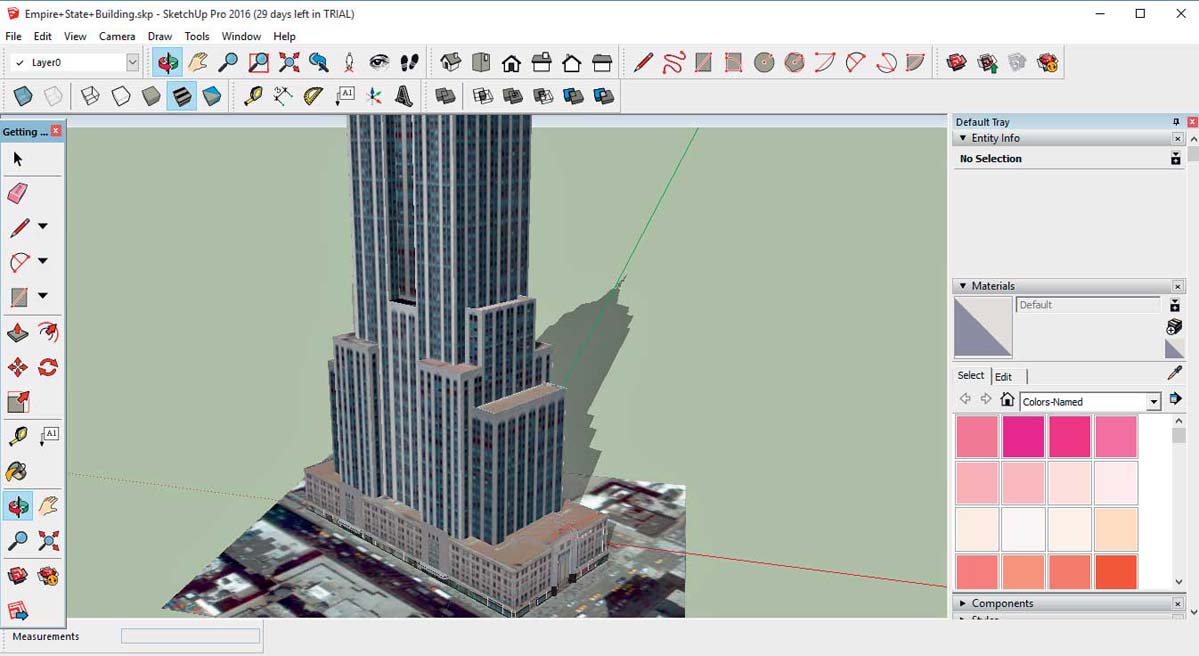Toggle pin auto-hide on Default Tray

point(1176,122)
